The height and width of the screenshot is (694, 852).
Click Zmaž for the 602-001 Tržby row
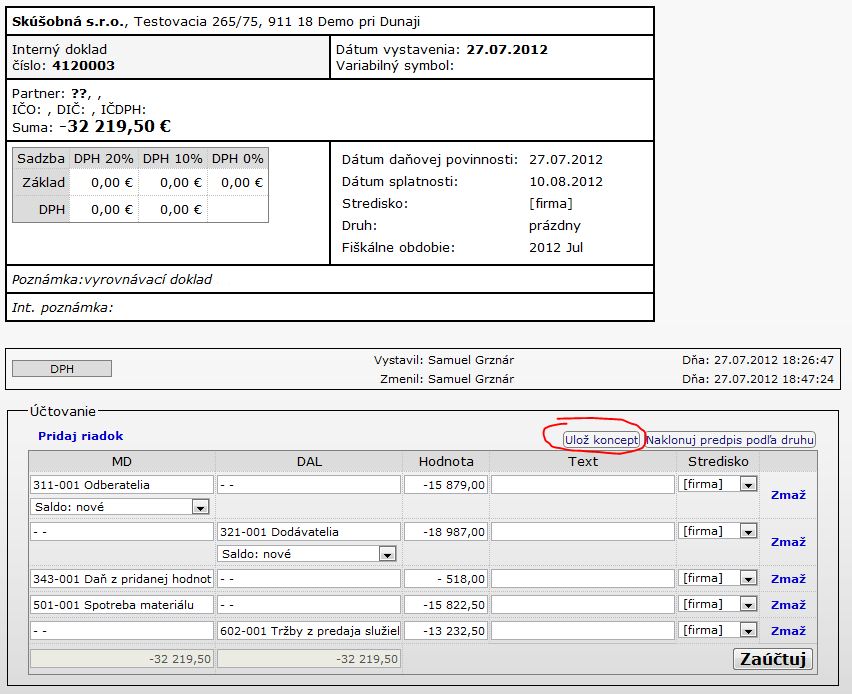(x=788, y=632)
